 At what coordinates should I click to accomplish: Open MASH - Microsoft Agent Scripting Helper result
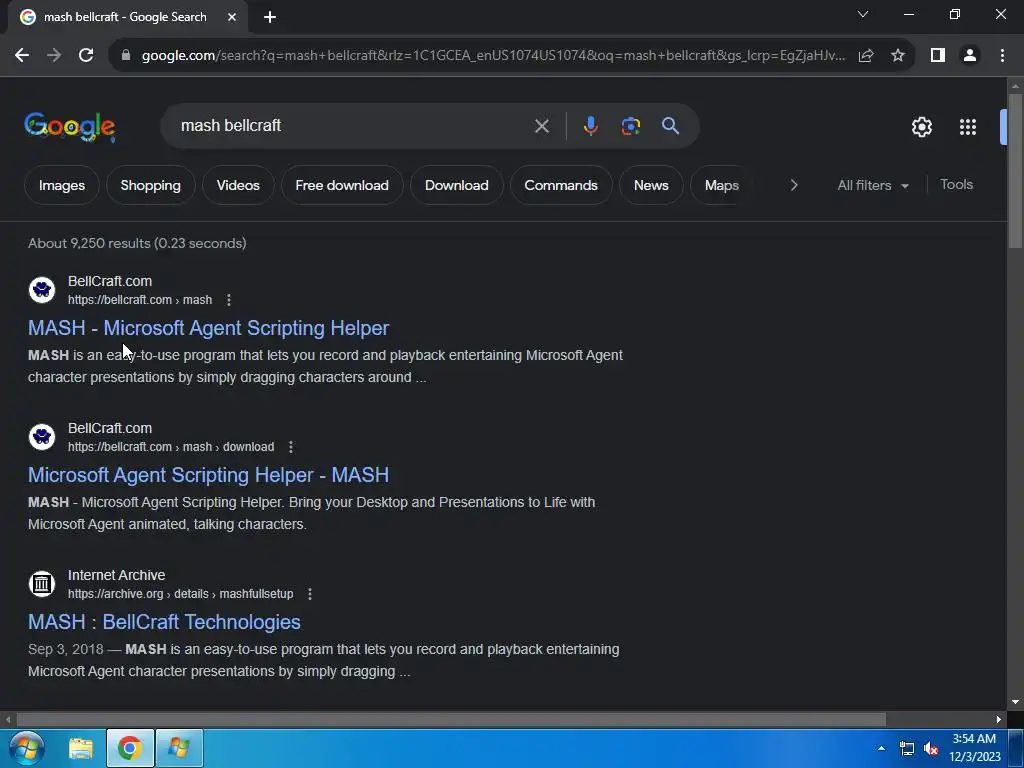coord(208,328)
